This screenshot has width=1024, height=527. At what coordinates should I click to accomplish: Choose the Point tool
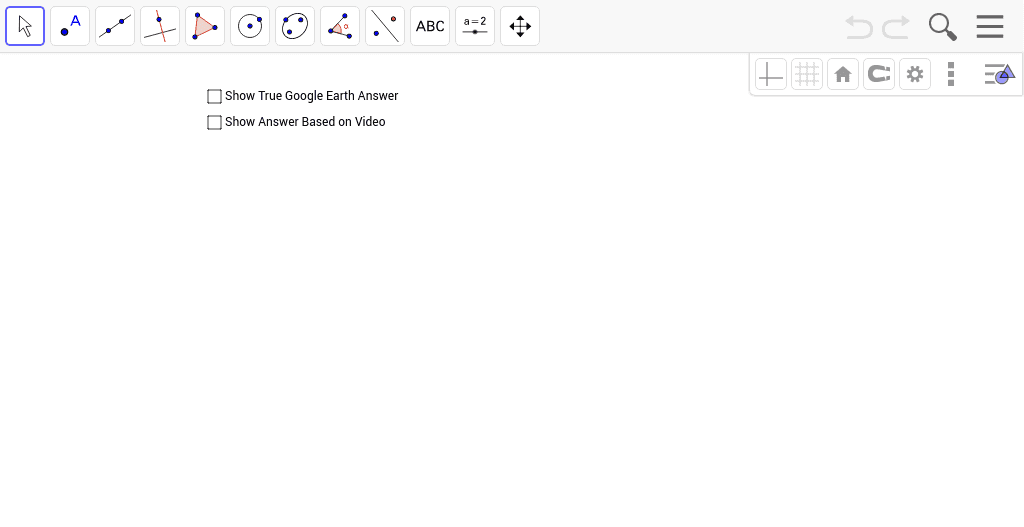pyautogui.click(x=70, y=26)
